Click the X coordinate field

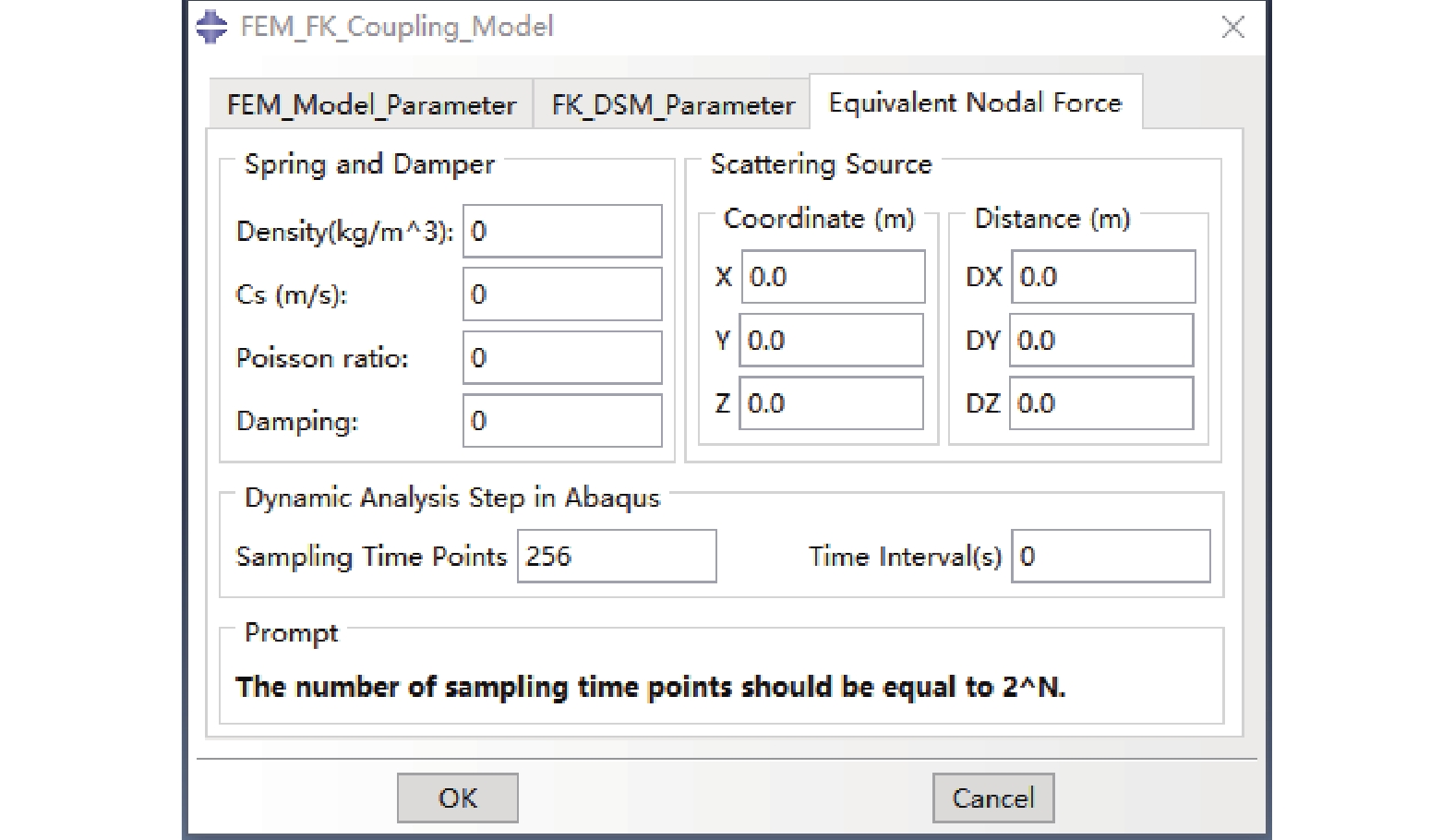click(833, 277)
